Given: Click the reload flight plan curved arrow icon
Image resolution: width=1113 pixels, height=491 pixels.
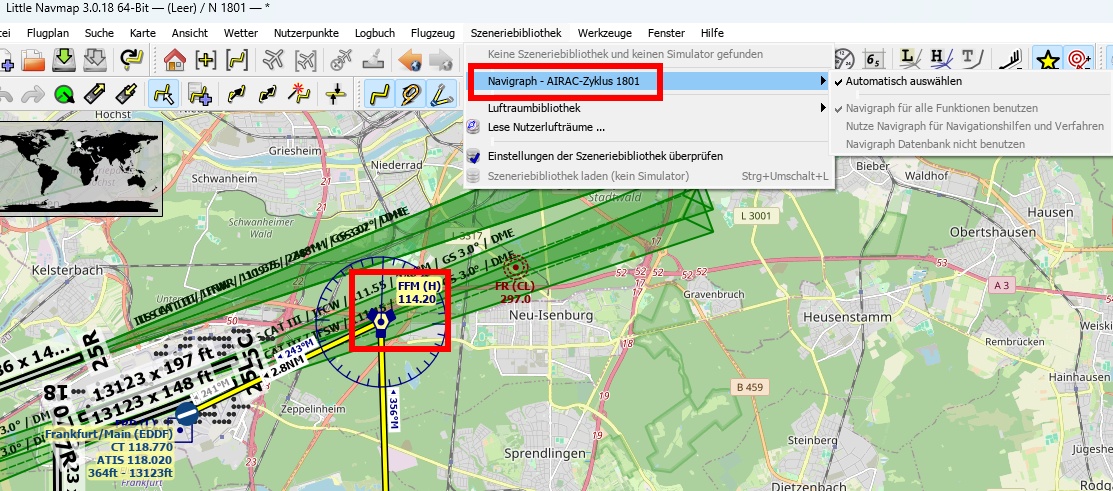Looking at the screenshot, I should (131, 60).
